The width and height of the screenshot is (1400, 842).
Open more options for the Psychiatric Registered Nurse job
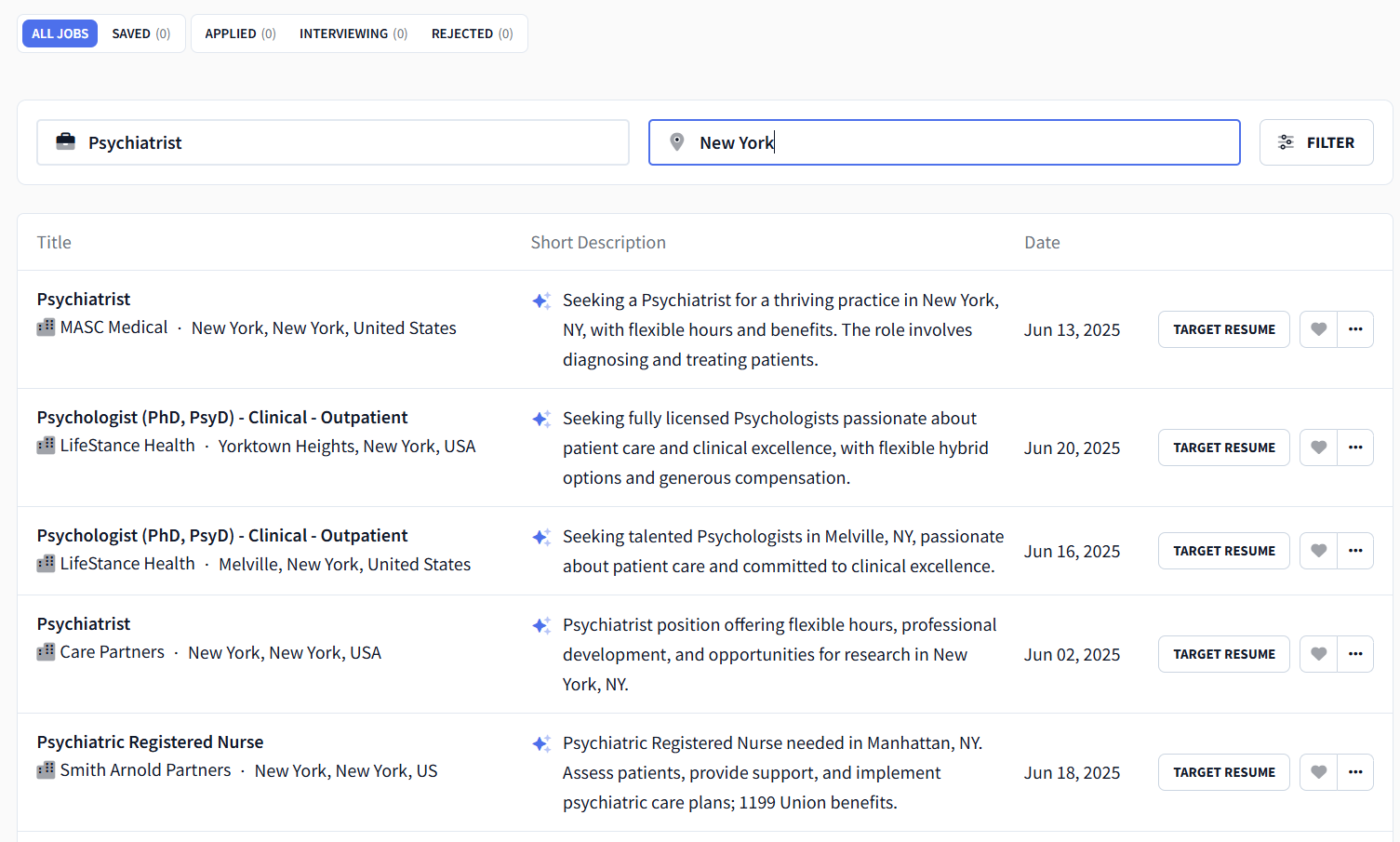coord(1355,771)
